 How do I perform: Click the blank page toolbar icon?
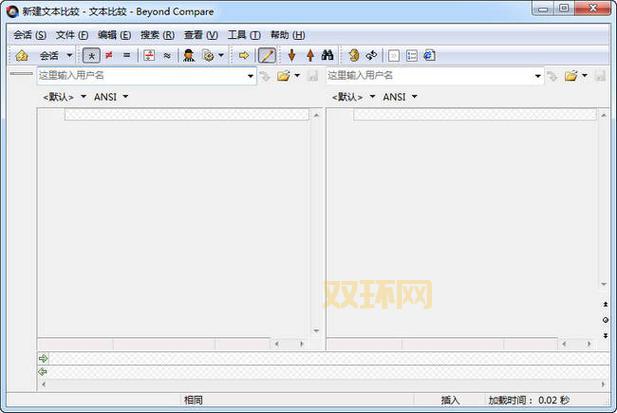point(393,56)
